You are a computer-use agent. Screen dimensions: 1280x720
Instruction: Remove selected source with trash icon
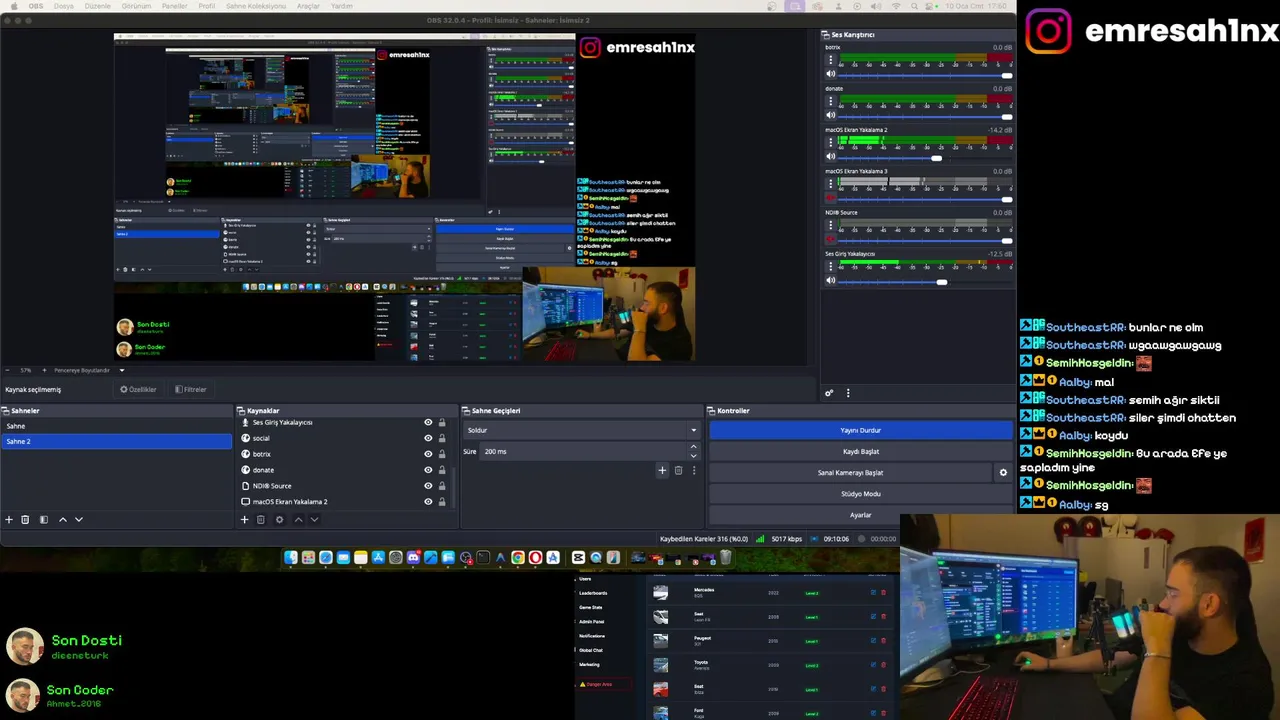coord(261,520)
